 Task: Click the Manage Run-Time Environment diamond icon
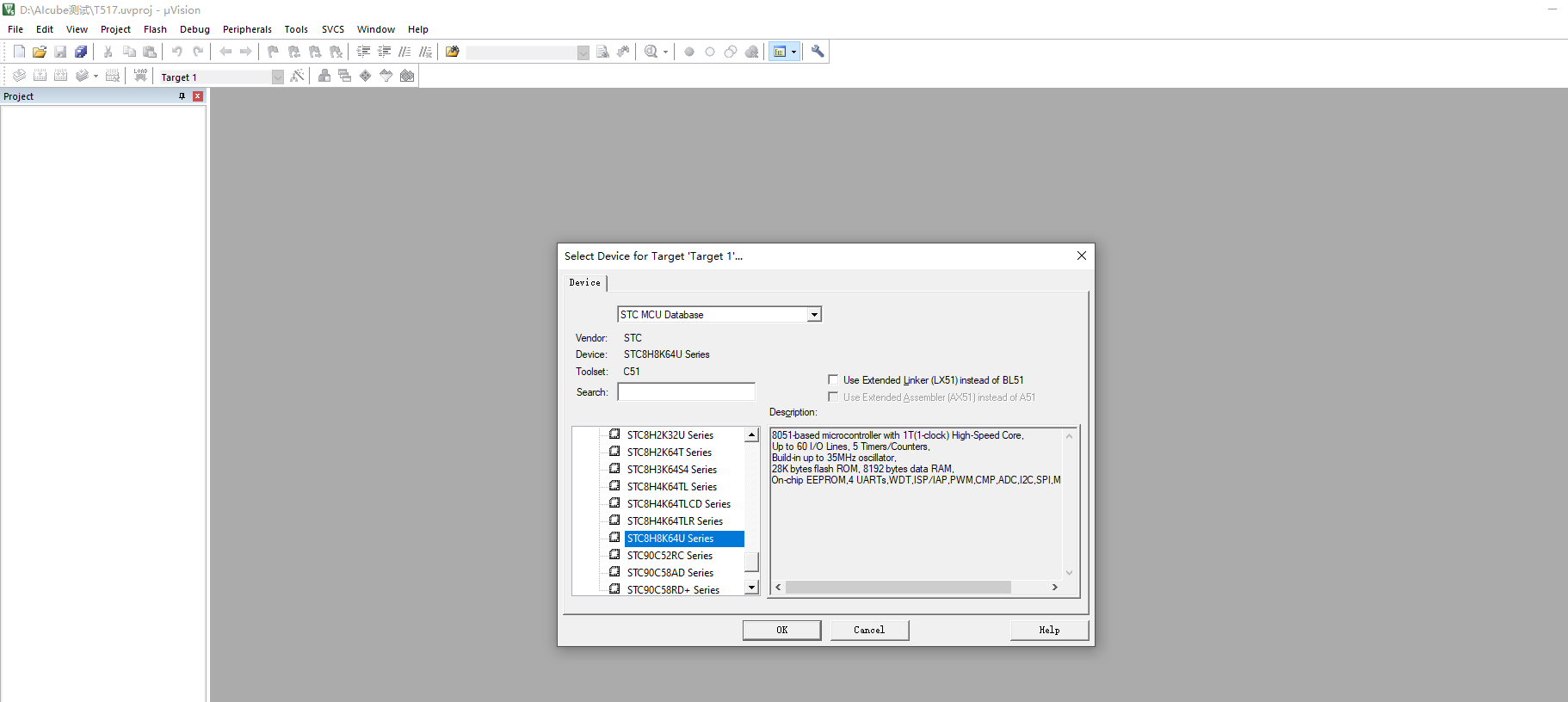click(365, 76)
